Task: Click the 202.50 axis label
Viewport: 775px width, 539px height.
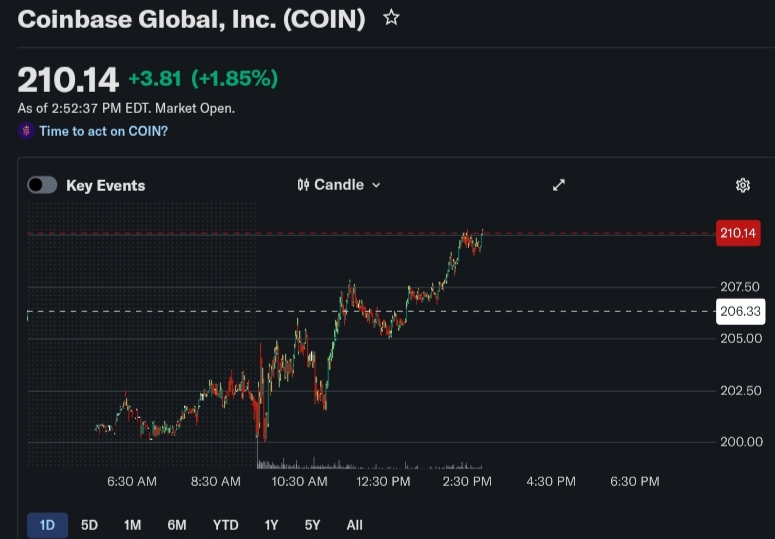Action: 740,391
